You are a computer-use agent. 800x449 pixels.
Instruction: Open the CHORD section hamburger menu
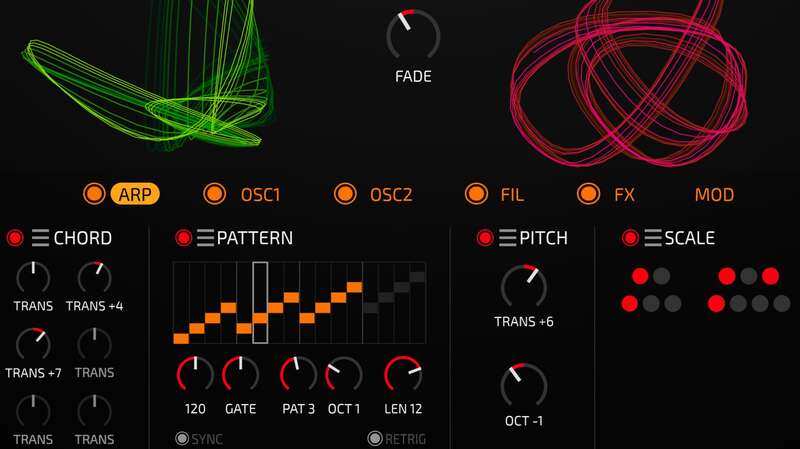[40, 238]
